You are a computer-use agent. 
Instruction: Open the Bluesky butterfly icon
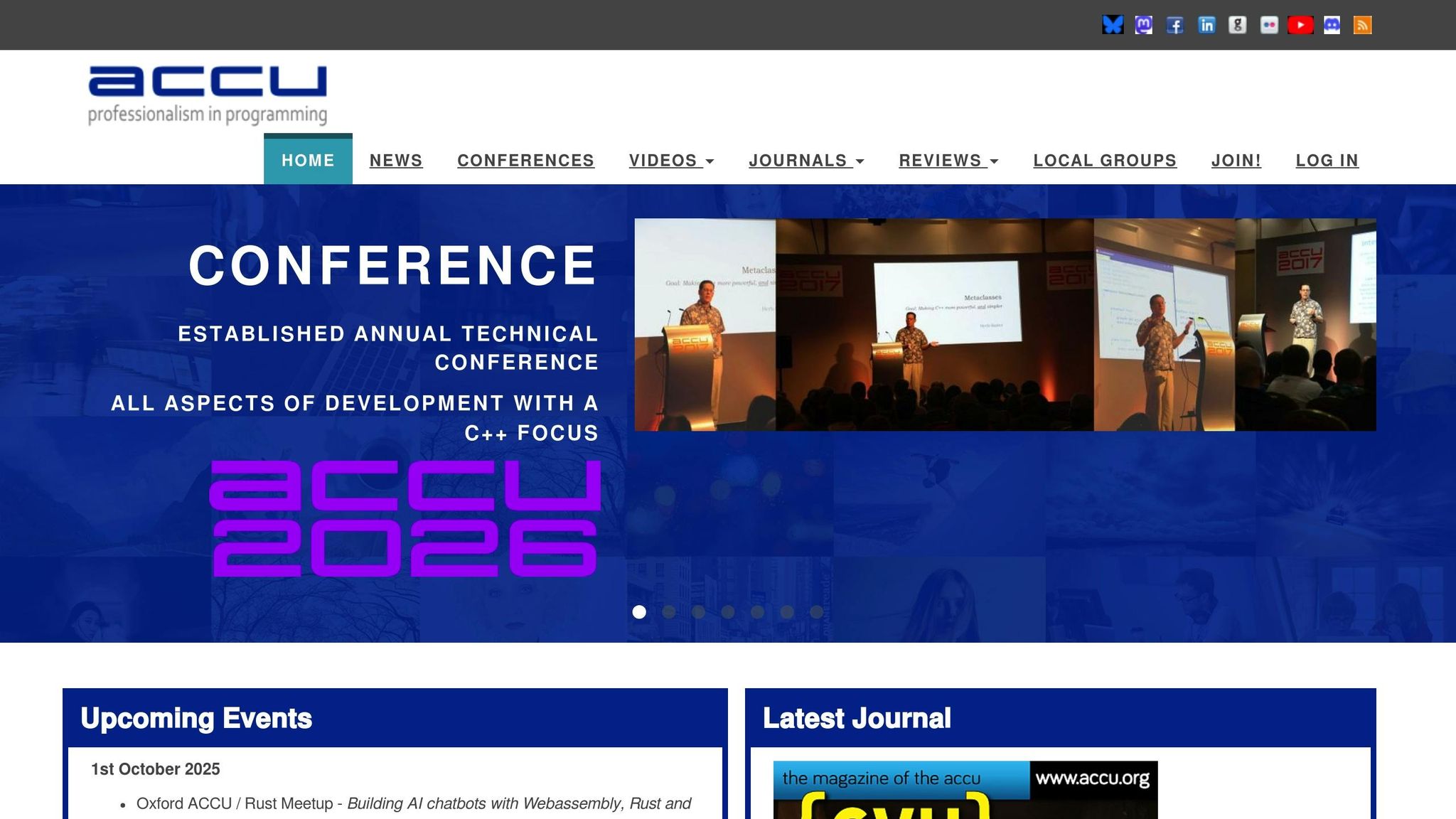click(1113, 25)
